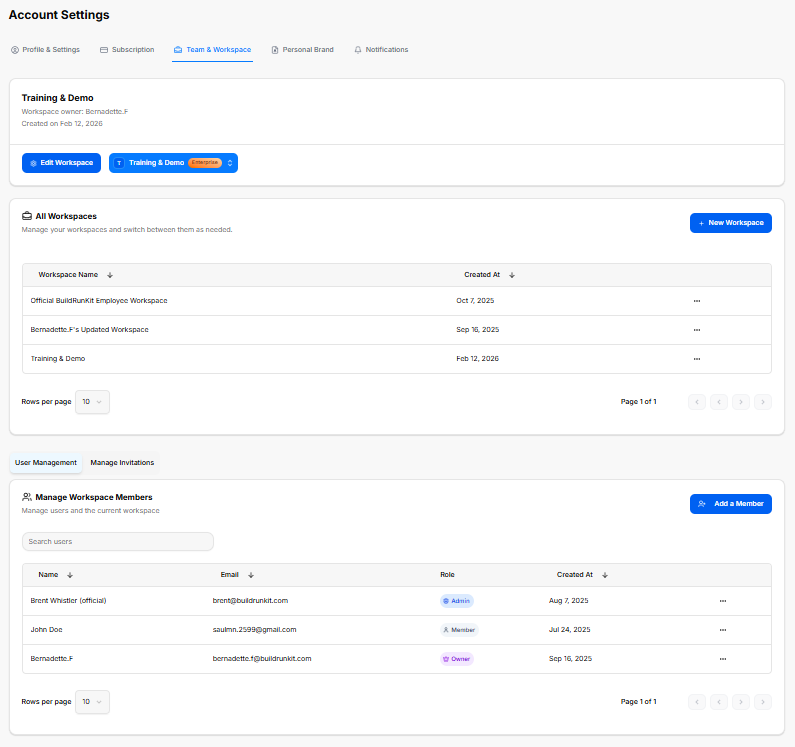Click saulmn.2599@gmail.com email cell
795x747 pixels.
pyautogui.click(x=254, y=629)
